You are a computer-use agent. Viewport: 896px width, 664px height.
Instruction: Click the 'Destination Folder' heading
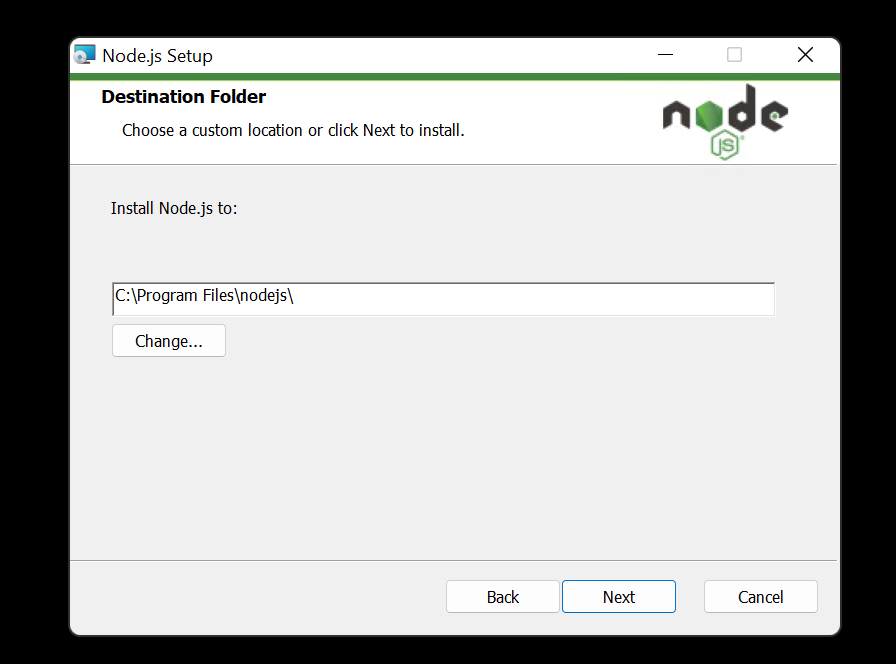[x=183, y=97]
